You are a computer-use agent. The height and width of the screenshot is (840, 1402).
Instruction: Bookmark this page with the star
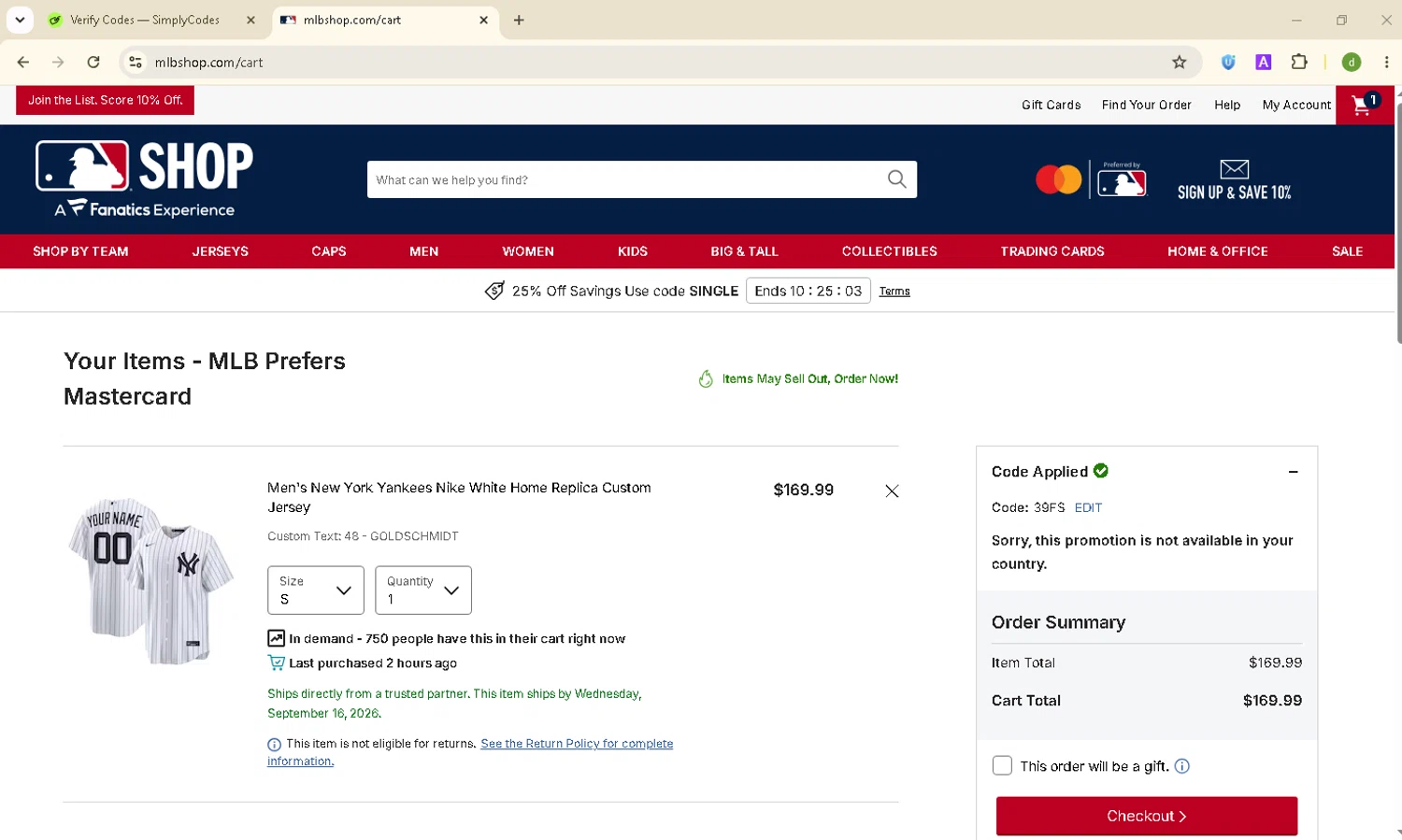pyautogui.click(x=1180, y=63)
